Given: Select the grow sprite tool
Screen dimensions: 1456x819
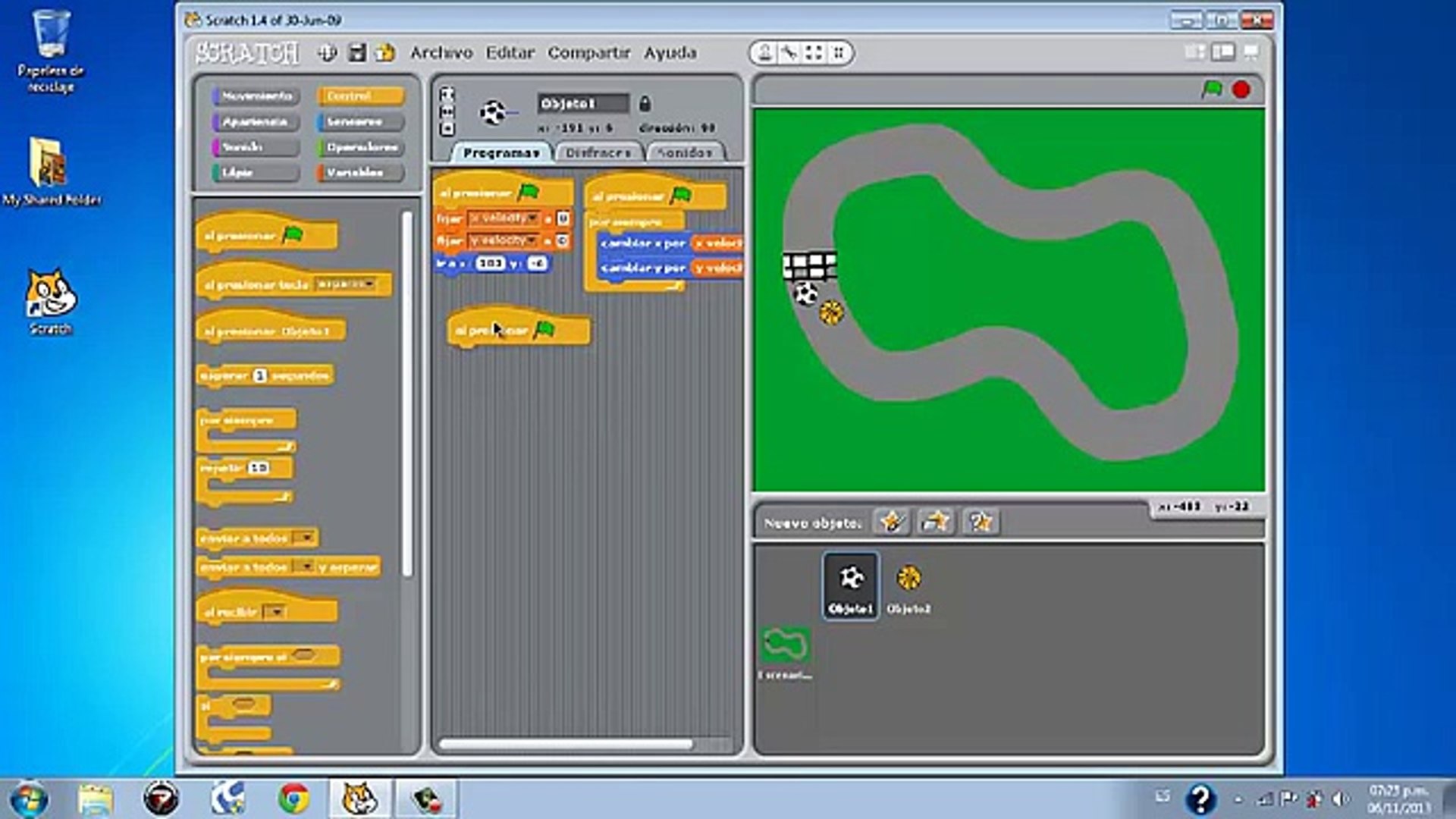Looking at the screenshot, I should click(x=814, y=52).
